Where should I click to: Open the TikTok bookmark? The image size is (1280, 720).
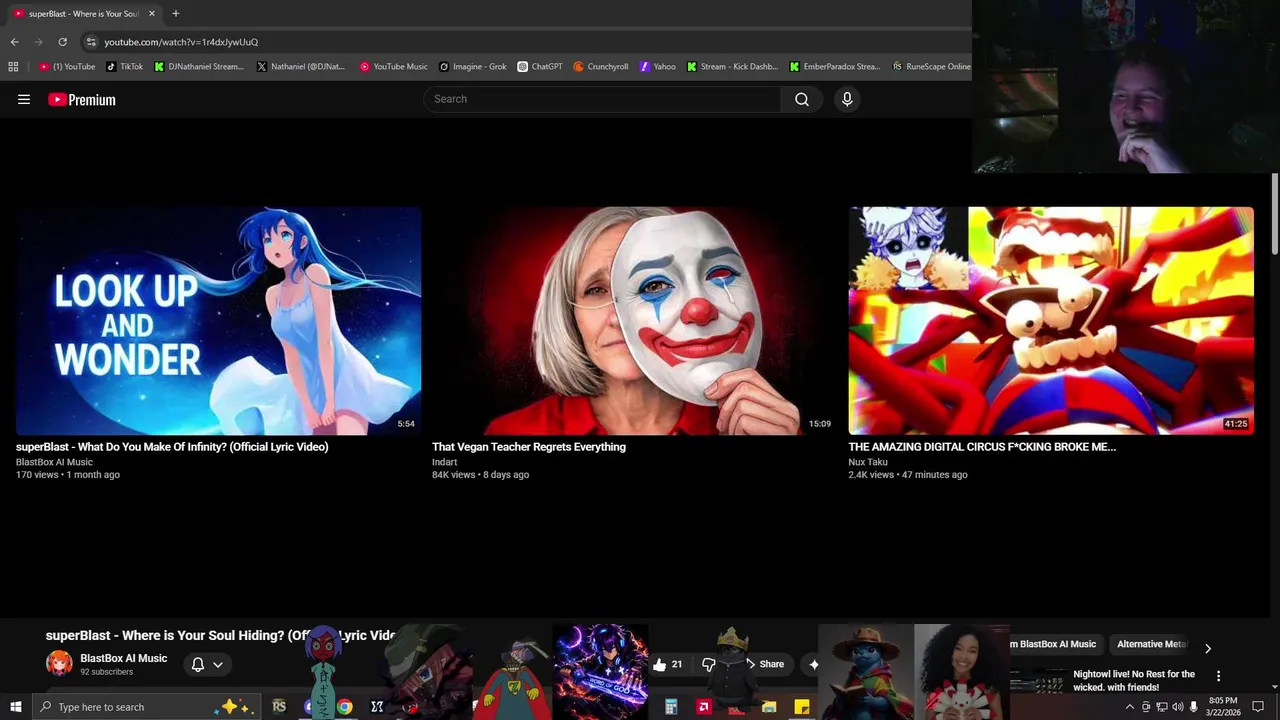(x=125, y=67)
